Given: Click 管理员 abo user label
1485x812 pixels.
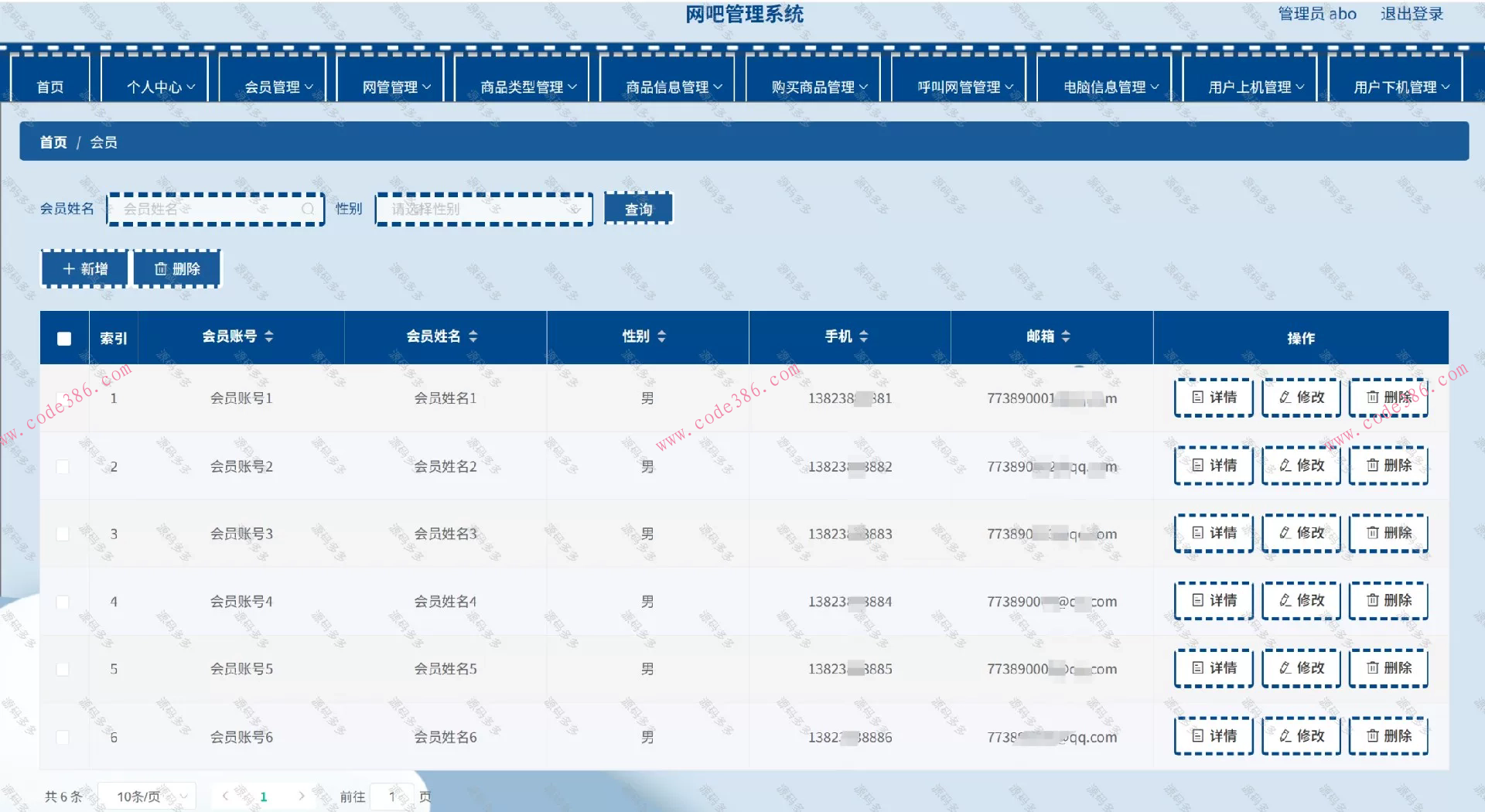Looking at the screenshot, I should click(x=1317, y=14).
